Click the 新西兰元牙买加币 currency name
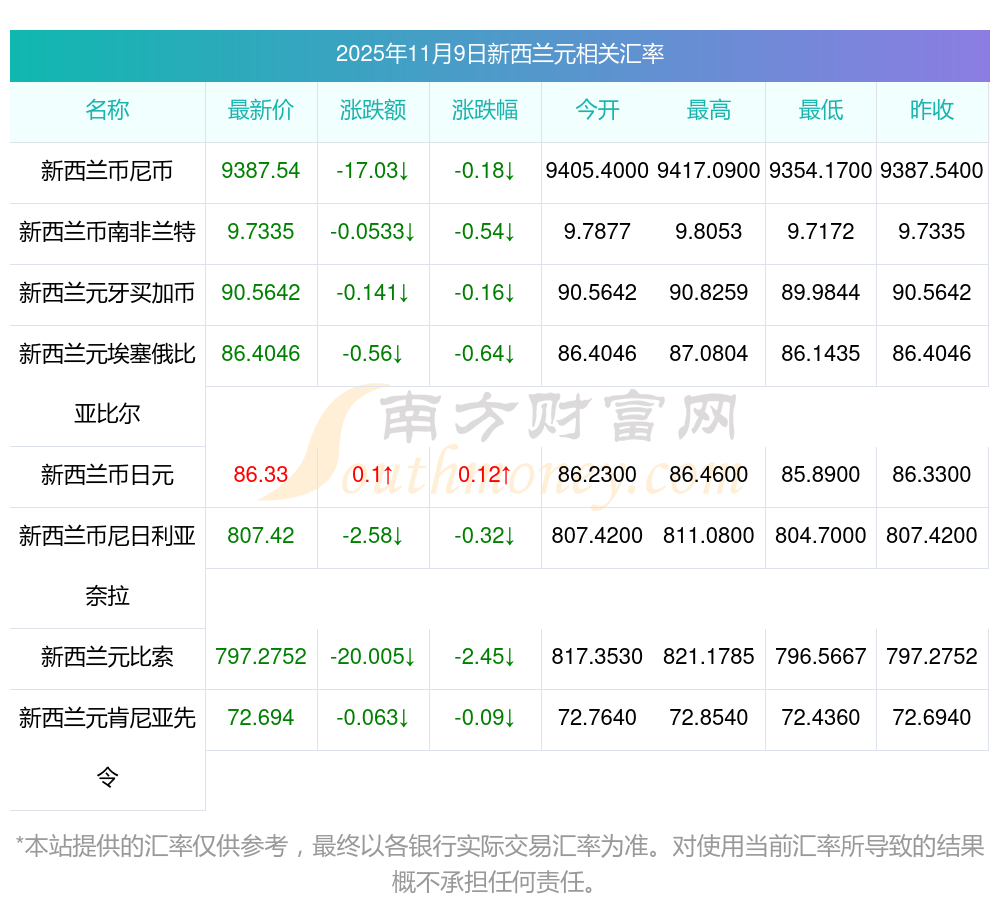Image resolution: width=1000 pixels, height=913 pixels. tap(107, 293)
